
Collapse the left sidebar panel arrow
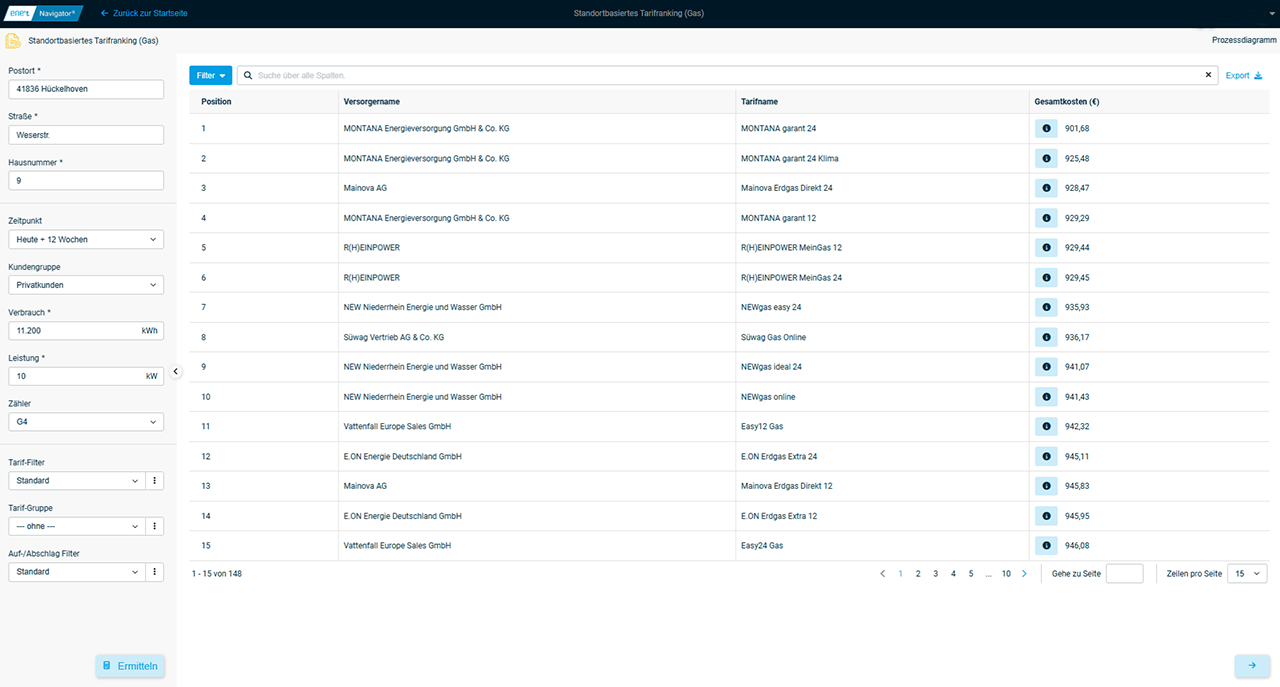[176, 372]
